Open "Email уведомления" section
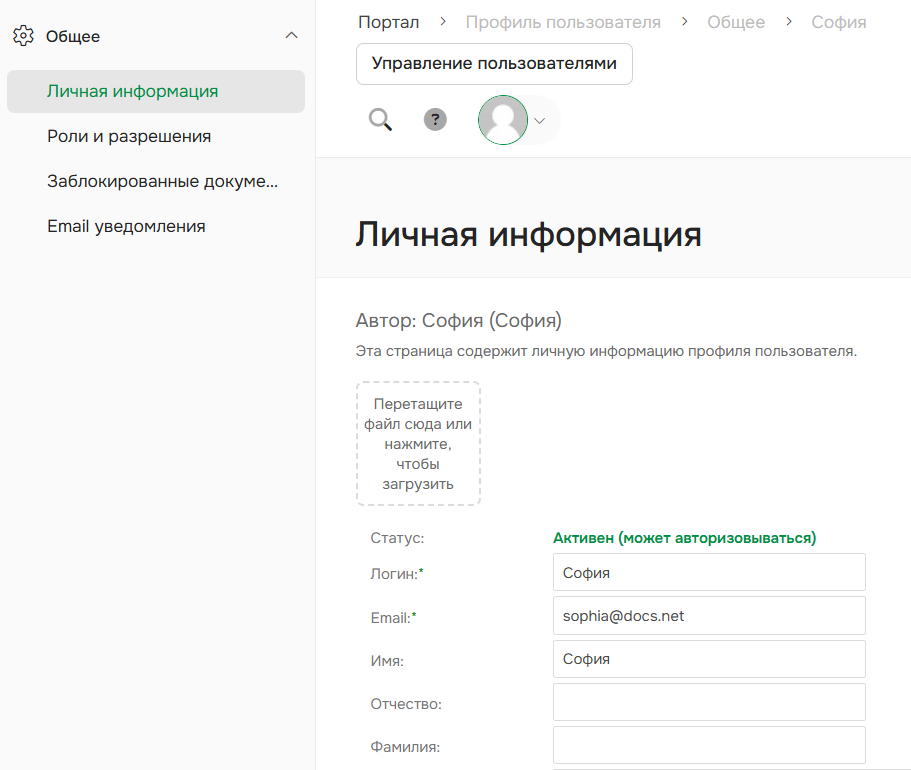 [x=125, y=226]
